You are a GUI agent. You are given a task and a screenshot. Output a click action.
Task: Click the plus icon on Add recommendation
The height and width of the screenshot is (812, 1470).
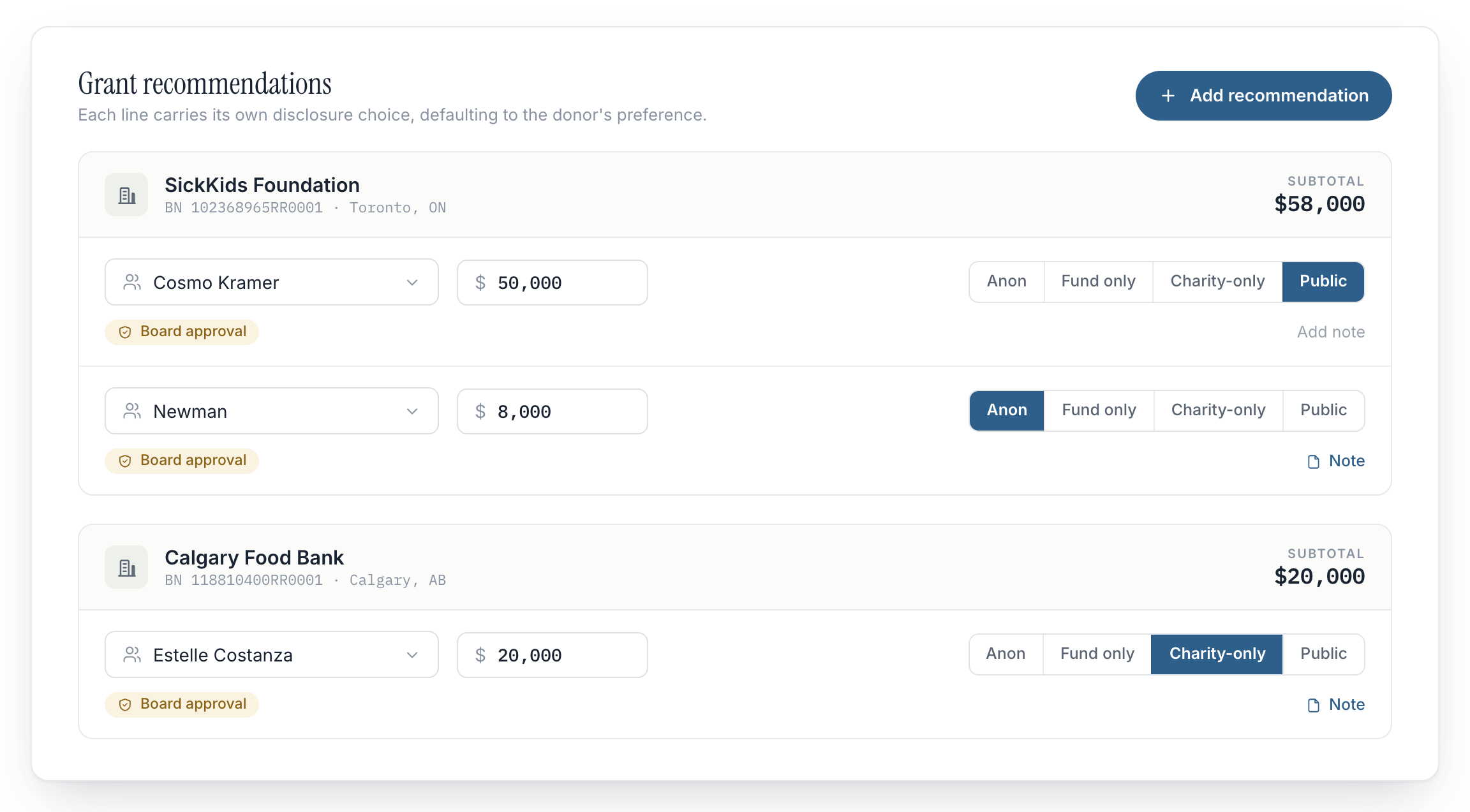[1168, 96]
